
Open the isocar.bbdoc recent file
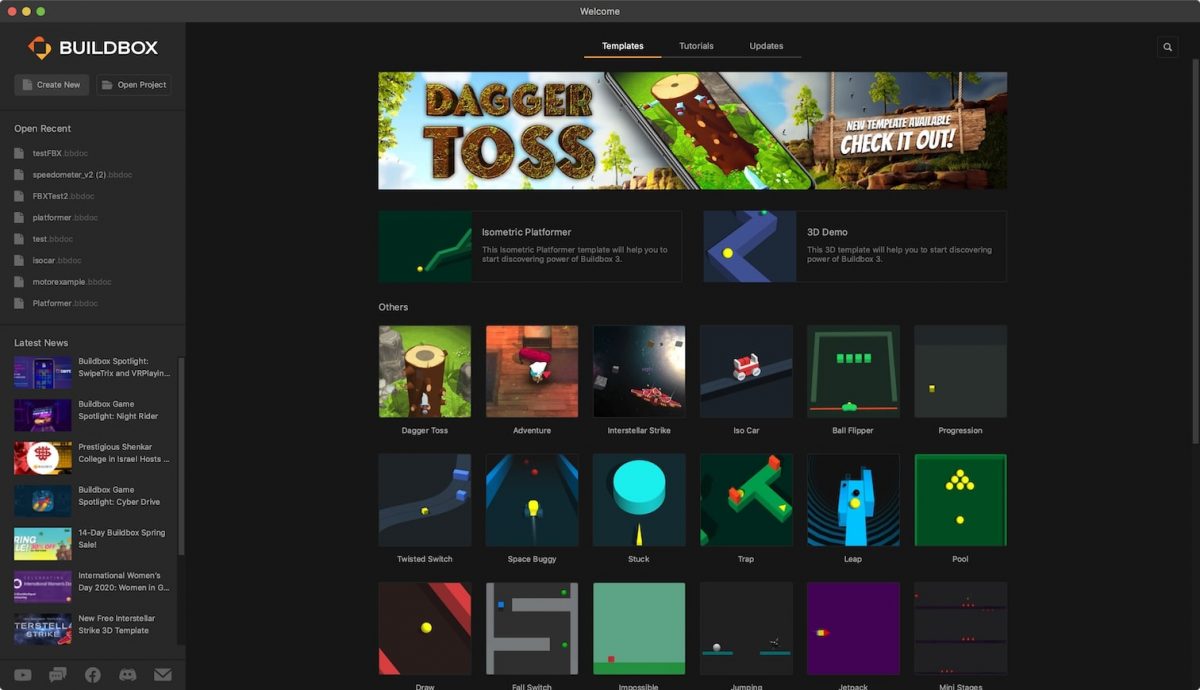56,260
